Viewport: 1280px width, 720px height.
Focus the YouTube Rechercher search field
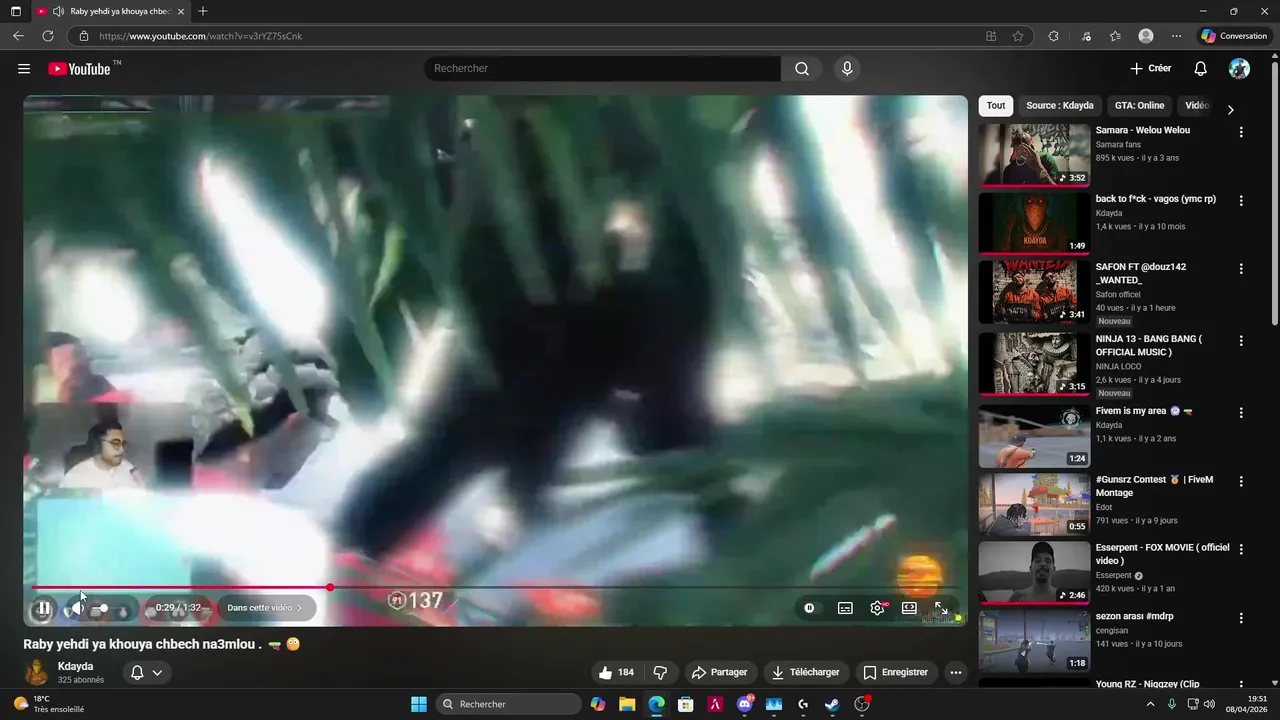pos(603,68)
